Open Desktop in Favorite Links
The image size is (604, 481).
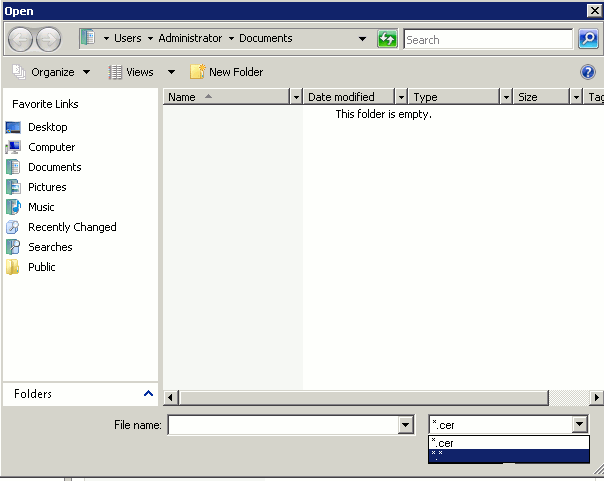(47, 127)
